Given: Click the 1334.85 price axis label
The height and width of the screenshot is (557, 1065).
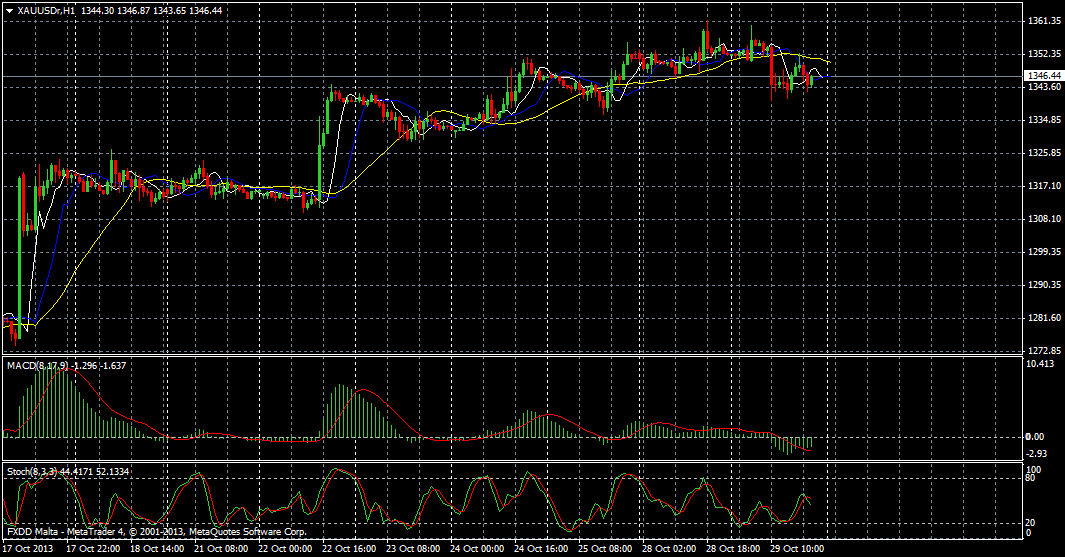Looking at the screenshot, I should 1043,120.
